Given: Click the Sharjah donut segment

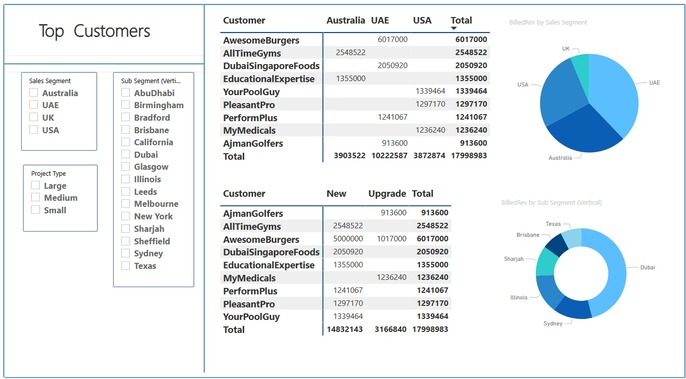Looking at the screenshot, I should (x=548, y=262).
